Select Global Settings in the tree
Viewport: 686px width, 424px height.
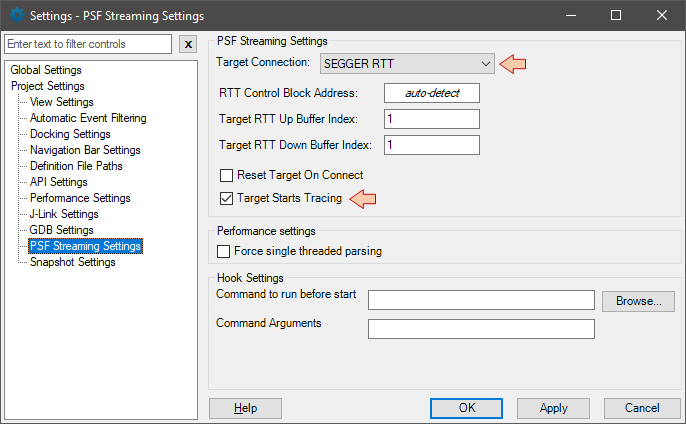point(46,70)
